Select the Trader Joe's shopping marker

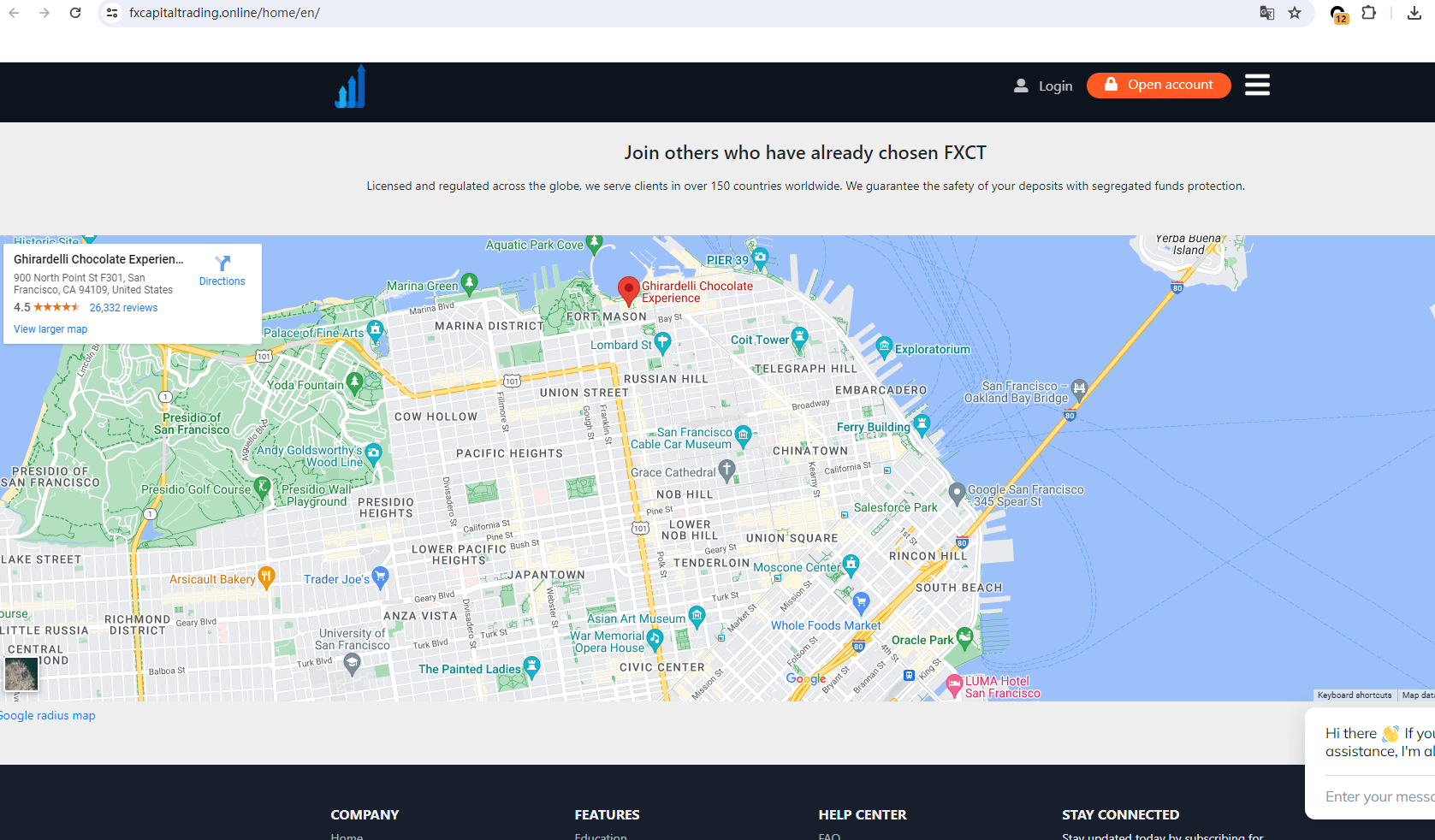381,577
